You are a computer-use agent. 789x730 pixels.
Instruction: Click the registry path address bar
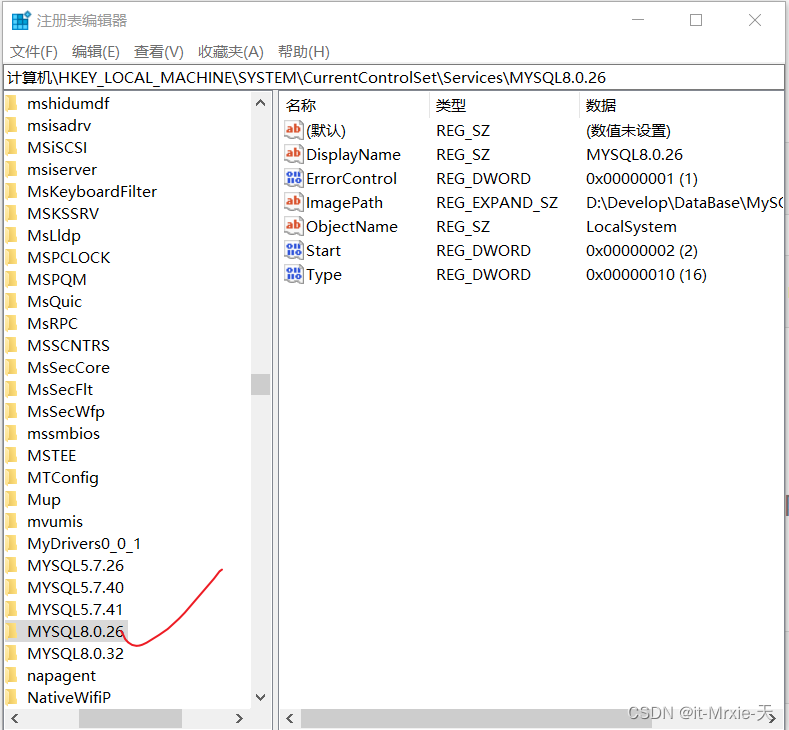tap(394, 77)
